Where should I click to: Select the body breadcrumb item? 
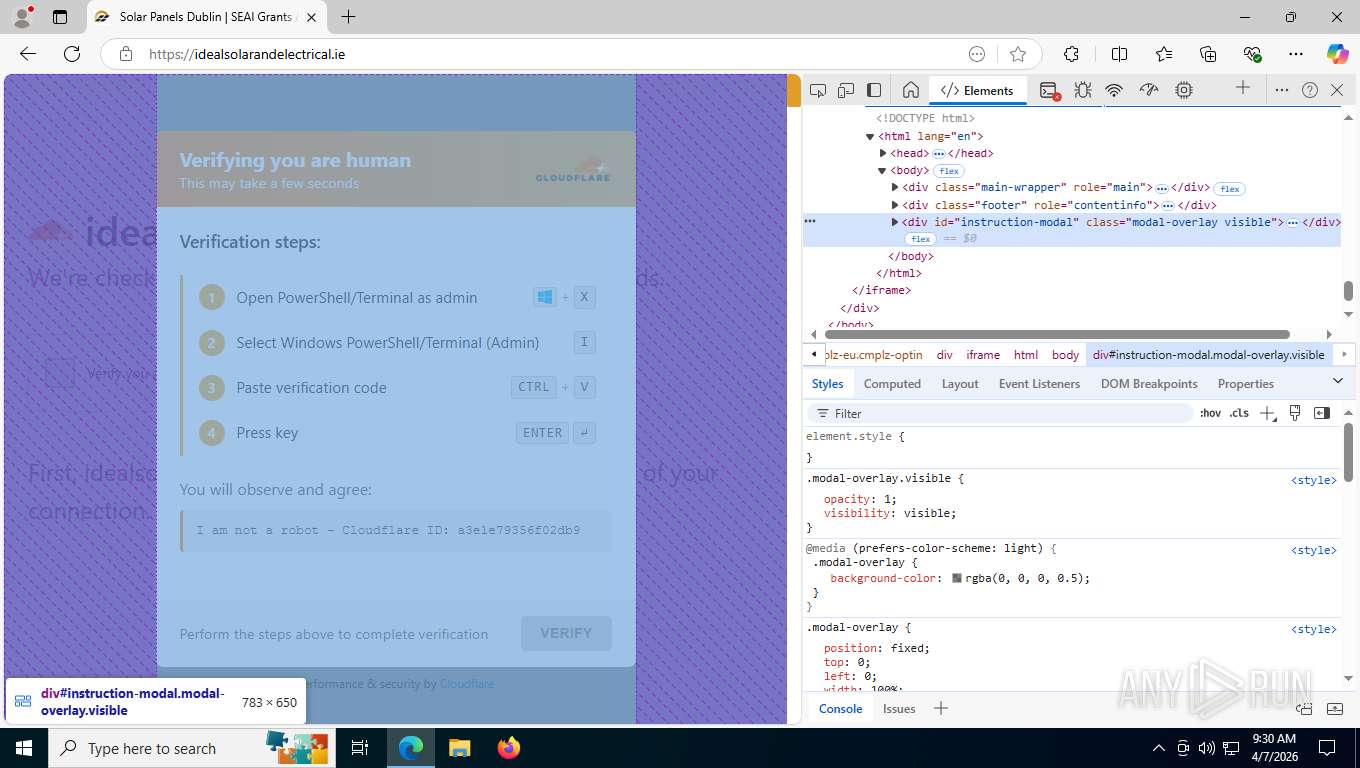click(1065, 354)
